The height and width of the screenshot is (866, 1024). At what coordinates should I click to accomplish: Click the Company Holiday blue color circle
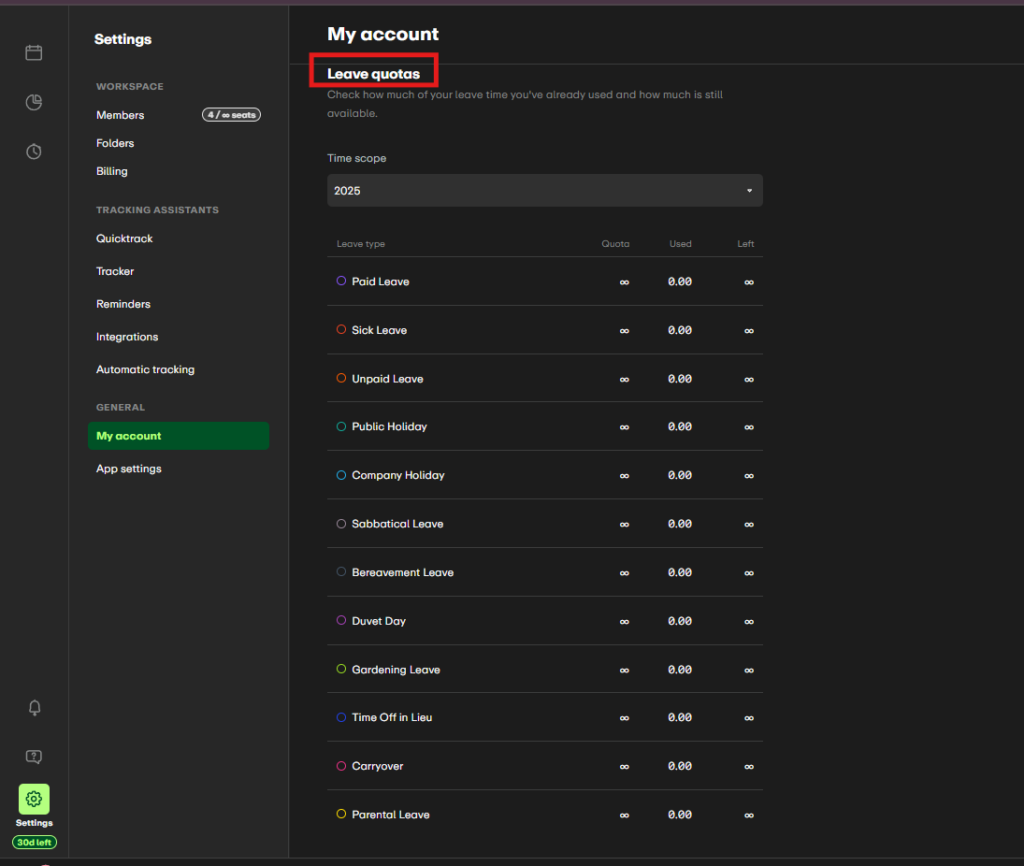coord(341,475)
